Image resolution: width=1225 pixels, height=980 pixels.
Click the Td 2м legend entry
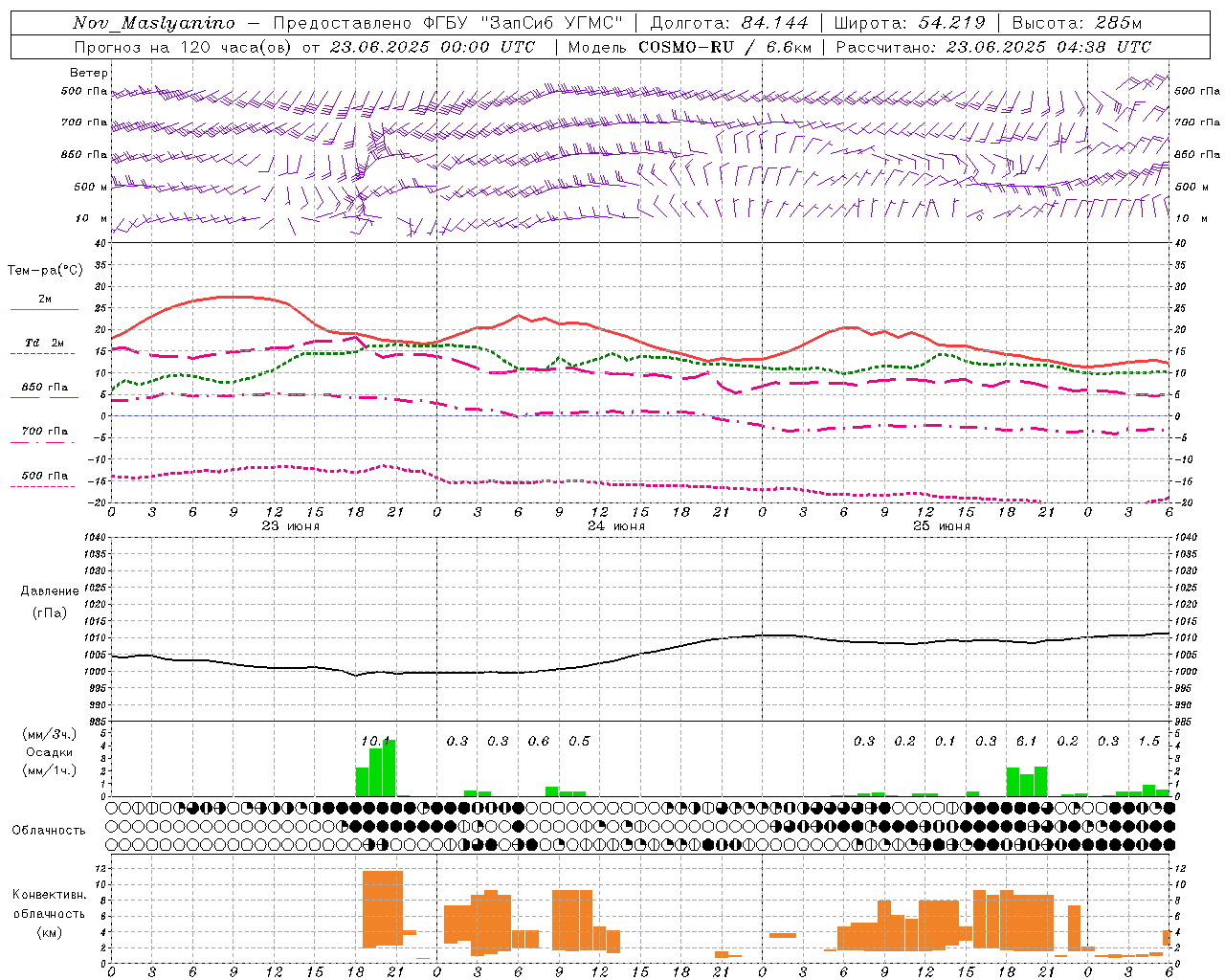pyautogui.click(x=44, y=343)
